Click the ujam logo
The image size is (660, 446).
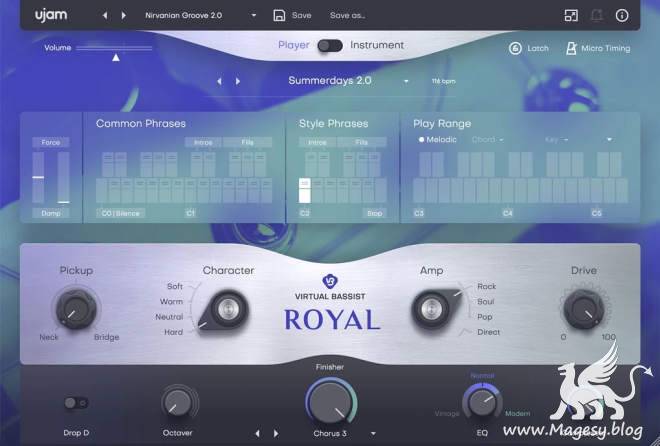coord(51,15)
